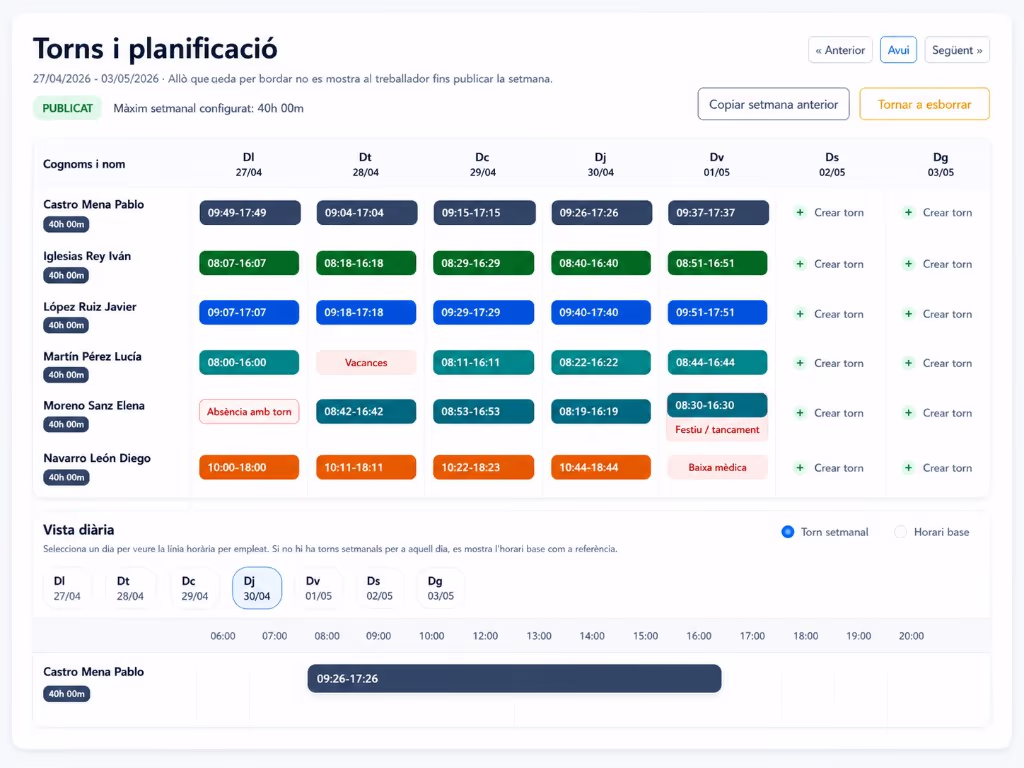Click Copiar setmana anterior button
This screenshot has height=768, width=1024.
click(773, 104)
